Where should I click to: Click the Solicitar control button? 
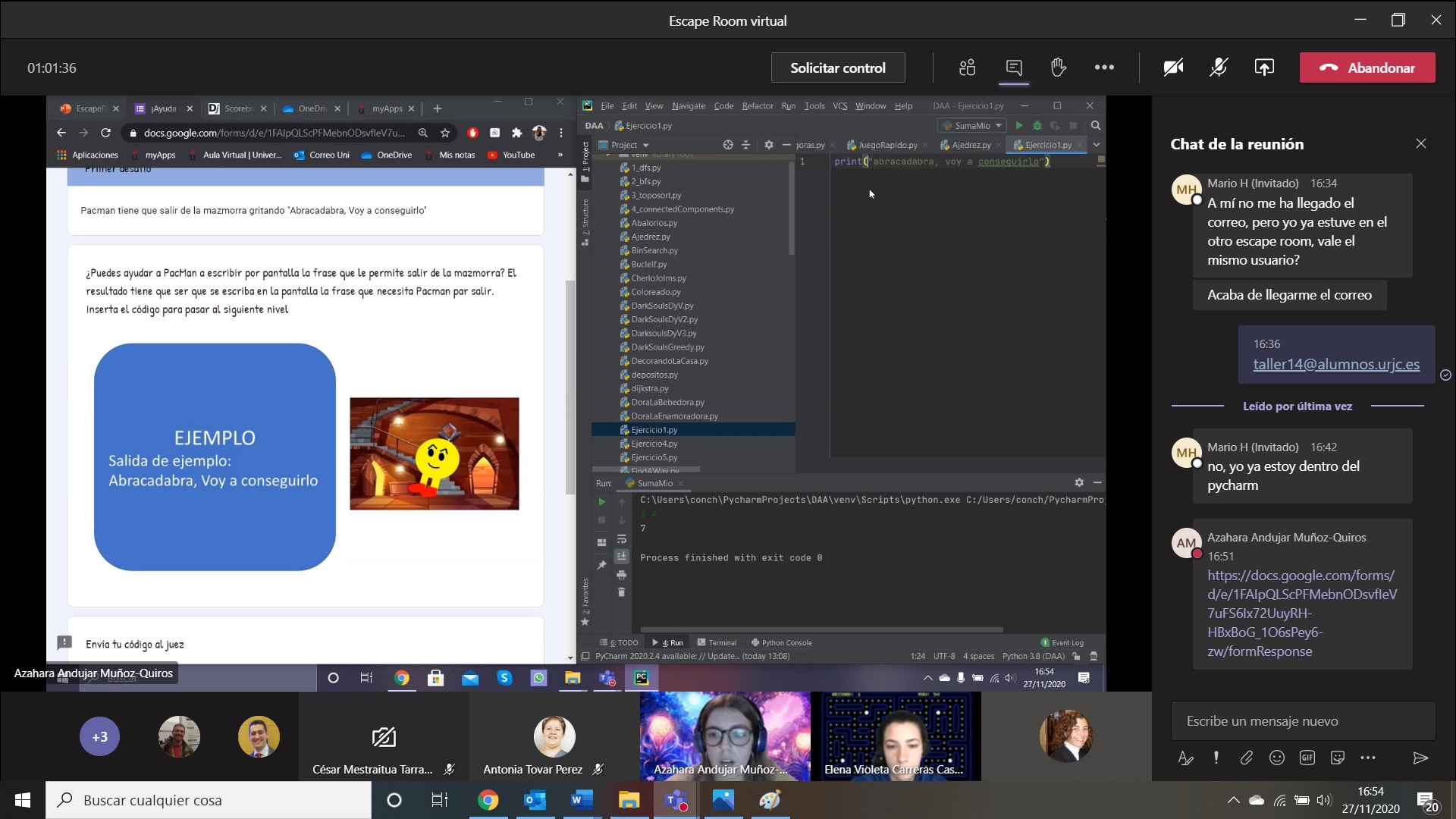coord(837,67)
